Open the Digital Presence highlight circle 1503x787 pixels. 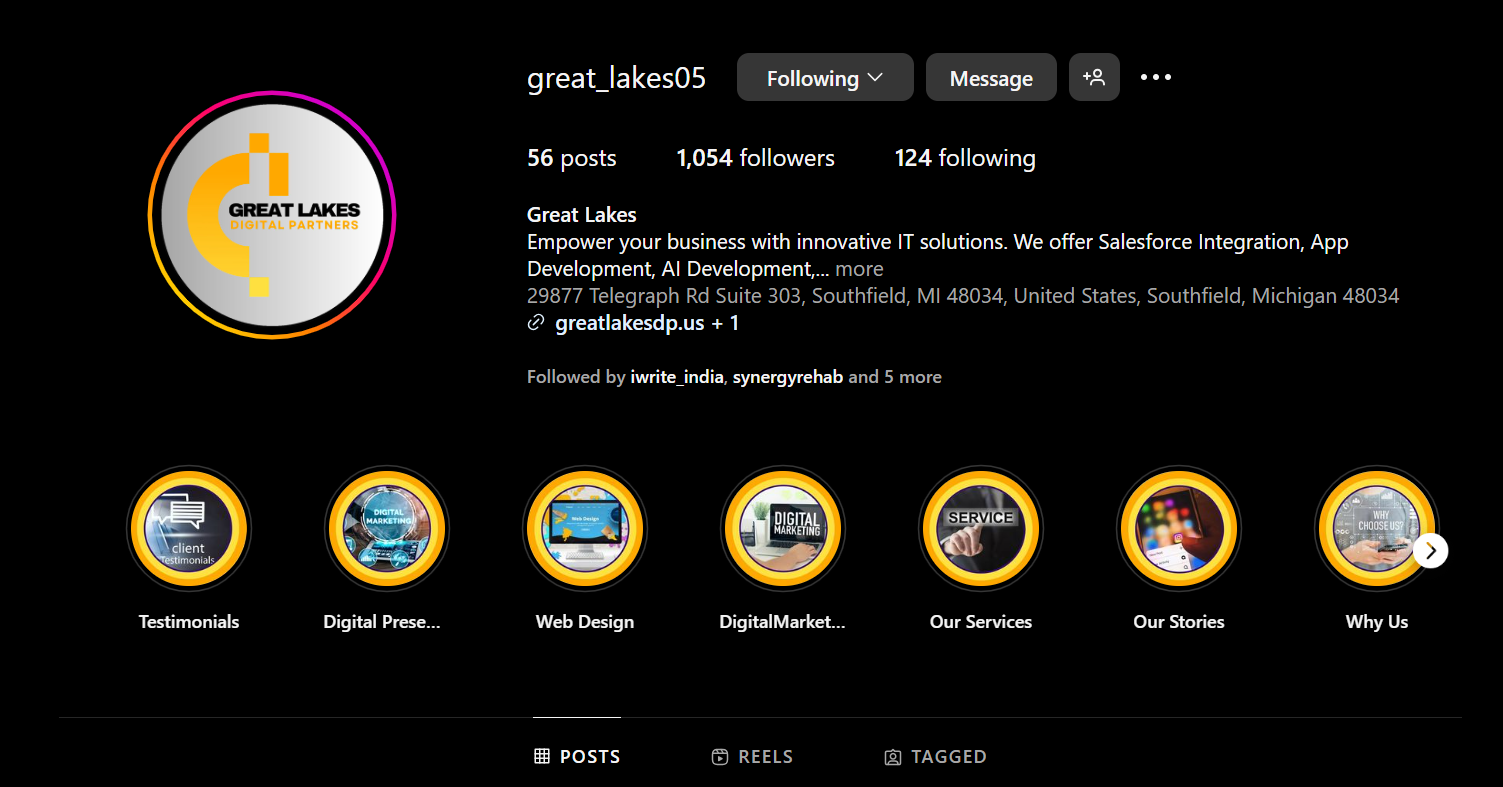[387, 528]
